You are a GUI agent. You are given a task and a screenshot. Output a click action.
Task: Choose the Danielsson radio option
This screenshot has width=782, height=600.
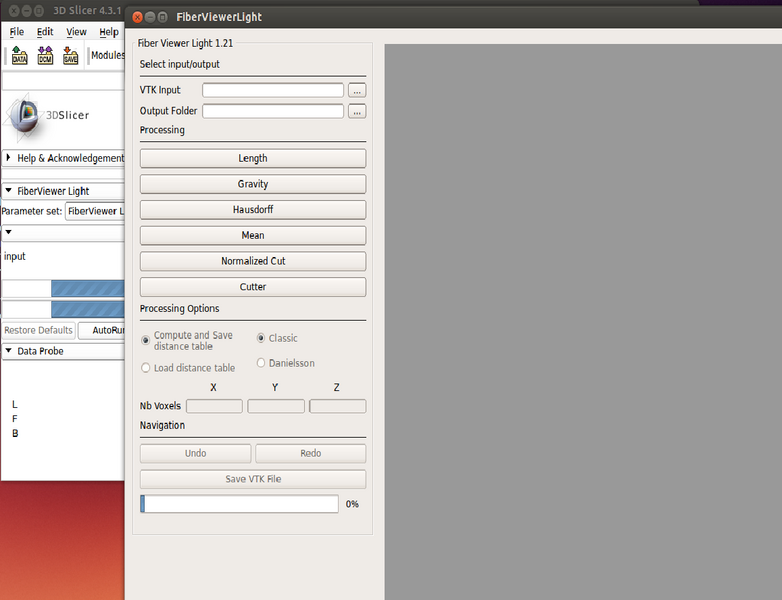click(262, 363)
